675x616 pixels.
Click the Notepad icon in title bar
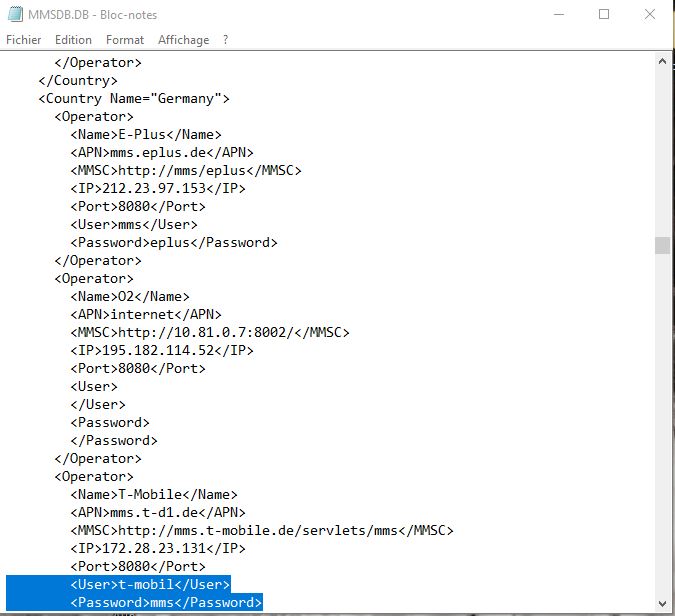[15, 14]
